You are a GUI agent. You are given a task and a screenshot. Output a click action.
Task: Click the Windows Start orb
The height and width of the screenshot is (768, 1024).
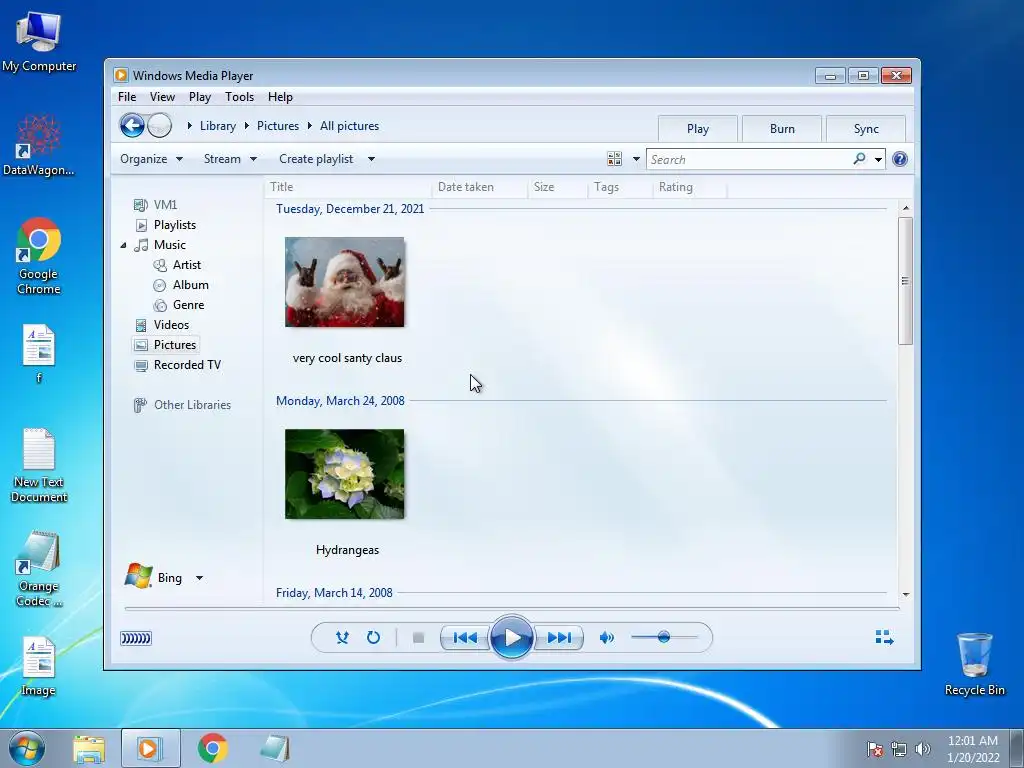(x=27, y=748)
